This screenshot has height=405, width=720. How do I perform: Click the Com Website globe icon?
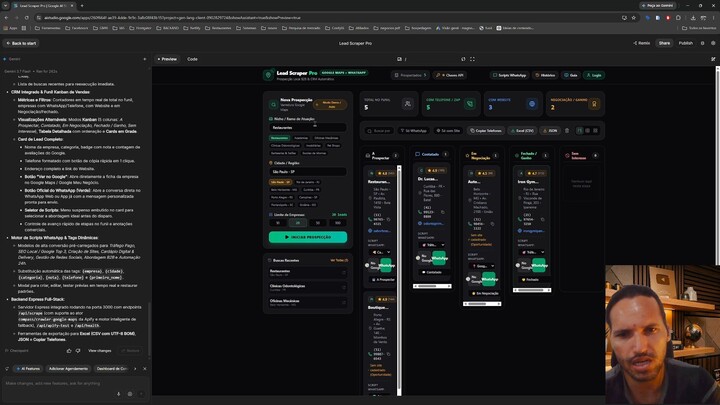click(x=532, y=104)
